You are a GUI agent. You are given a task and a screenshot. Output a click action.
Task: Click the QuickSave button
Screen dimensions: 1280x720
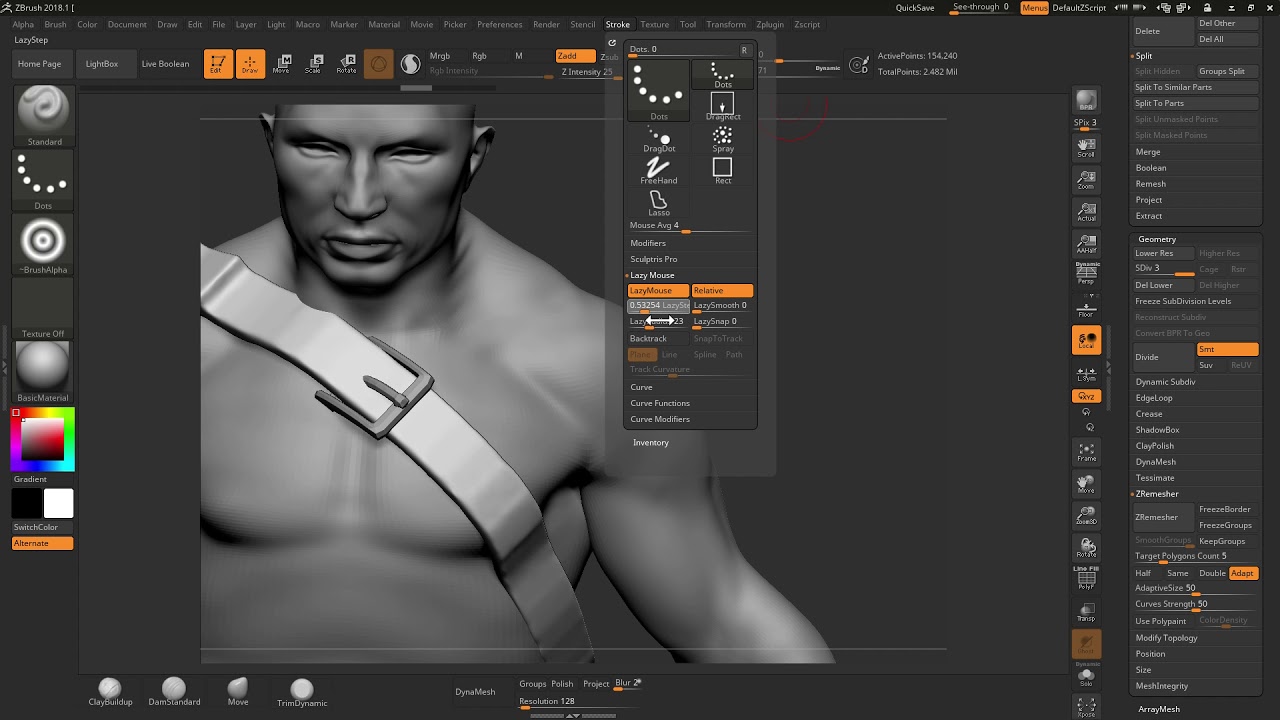(x=915, y=8)
